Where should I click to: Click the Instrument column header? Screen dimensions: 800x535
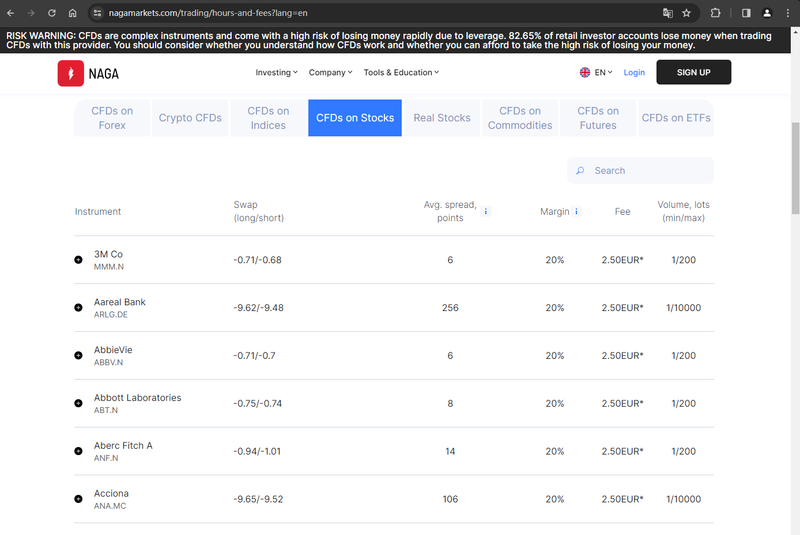click(98, 211)
